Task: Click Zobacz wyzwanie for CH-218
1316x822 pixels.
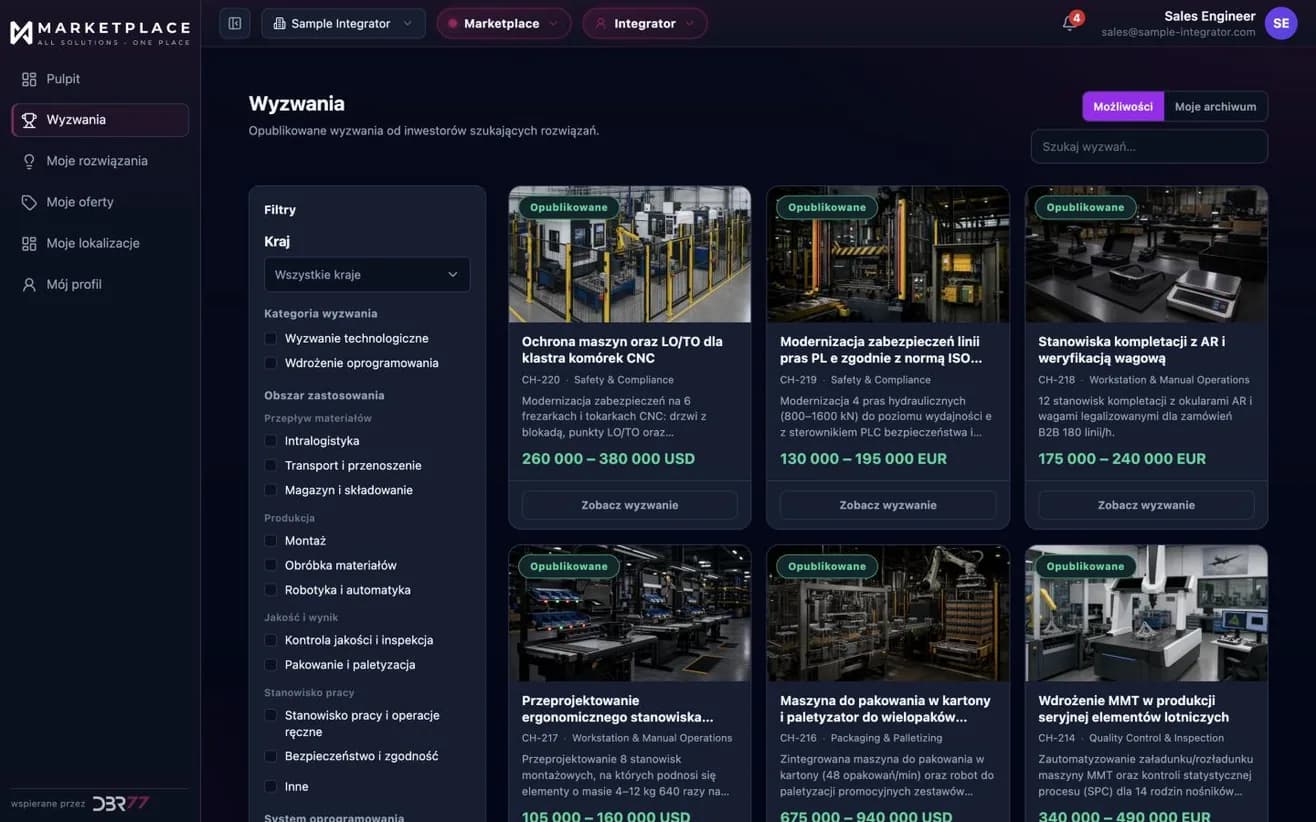Action: click(x=1146, y=505)
